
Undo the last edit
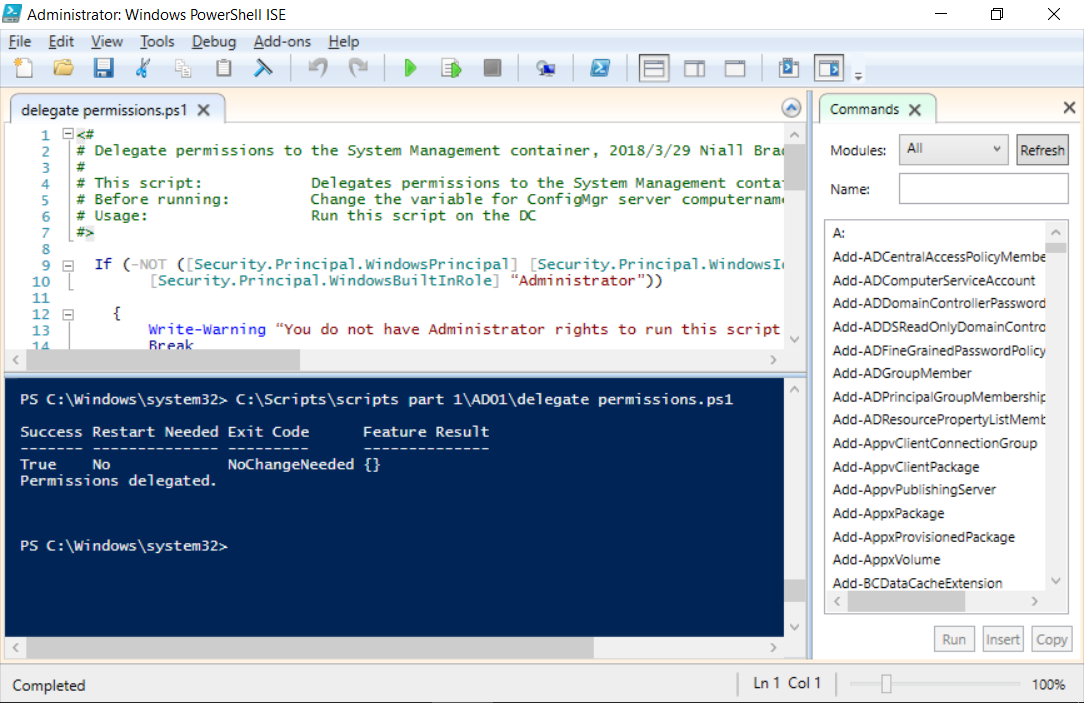pyautogui.click(x=318, y=68)
